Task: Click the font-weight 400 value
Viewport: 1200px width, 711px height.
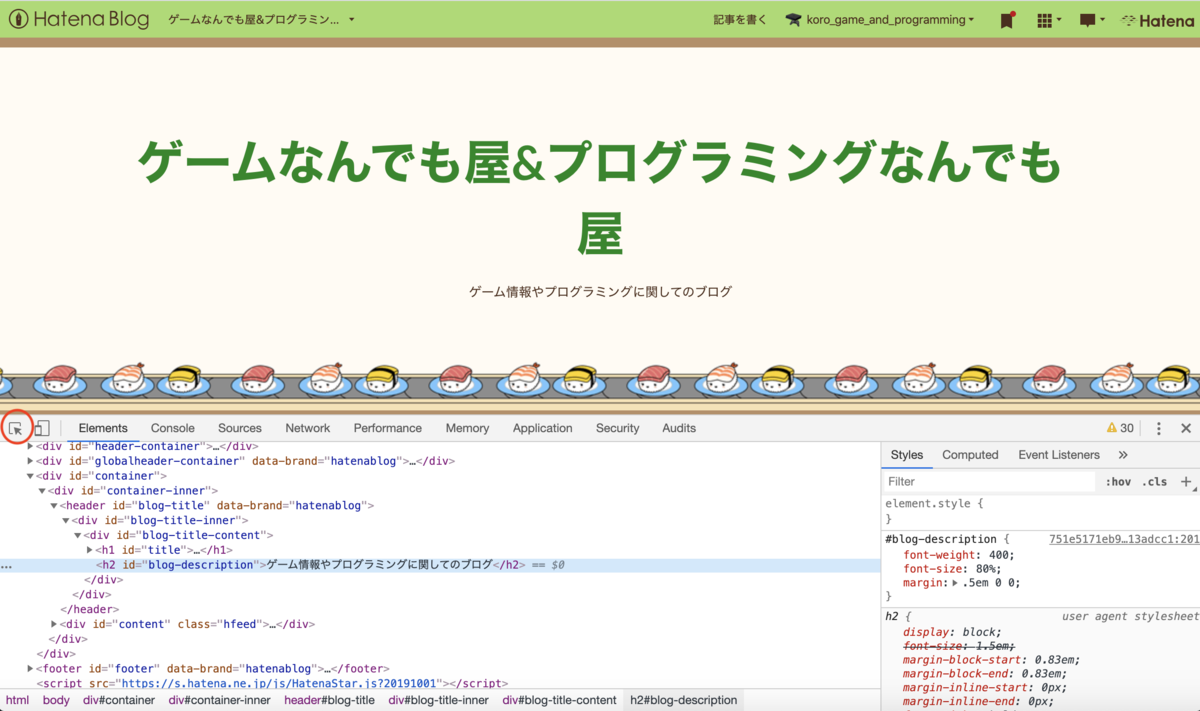Action: point(1001,555)
